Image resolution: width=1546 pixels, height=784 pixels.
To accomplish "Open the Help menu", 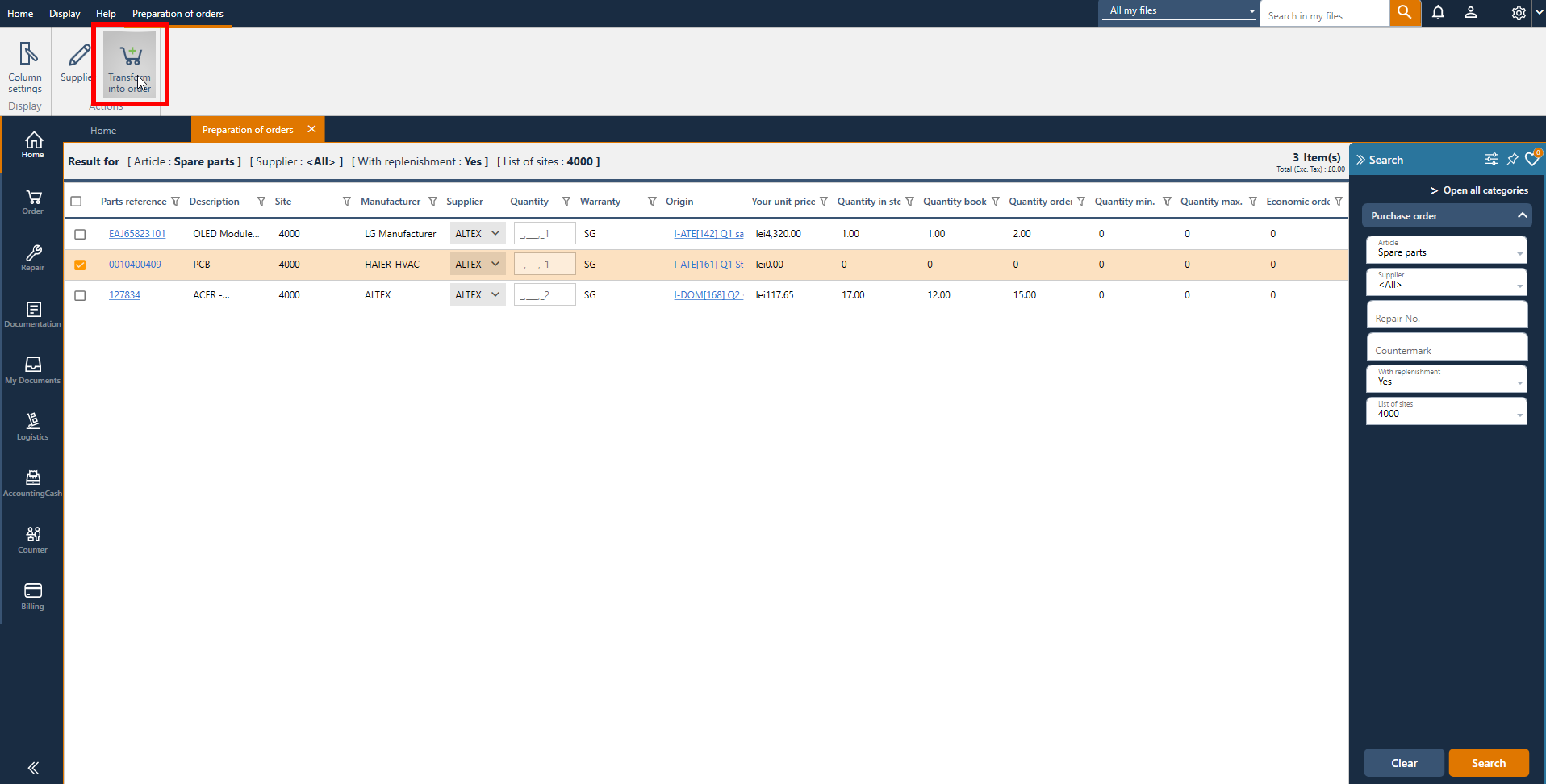I will 106,13.
